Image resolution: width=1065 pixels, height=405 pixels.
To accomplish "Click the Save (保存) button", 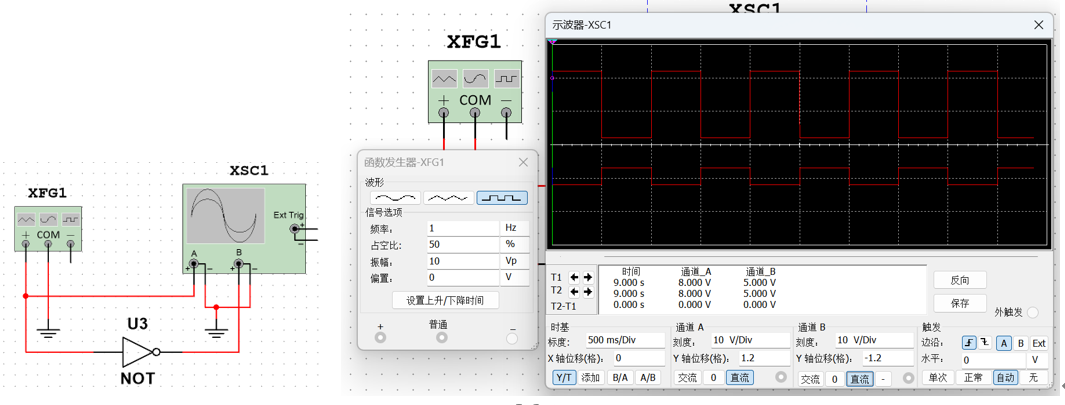I will pos(960,303).
